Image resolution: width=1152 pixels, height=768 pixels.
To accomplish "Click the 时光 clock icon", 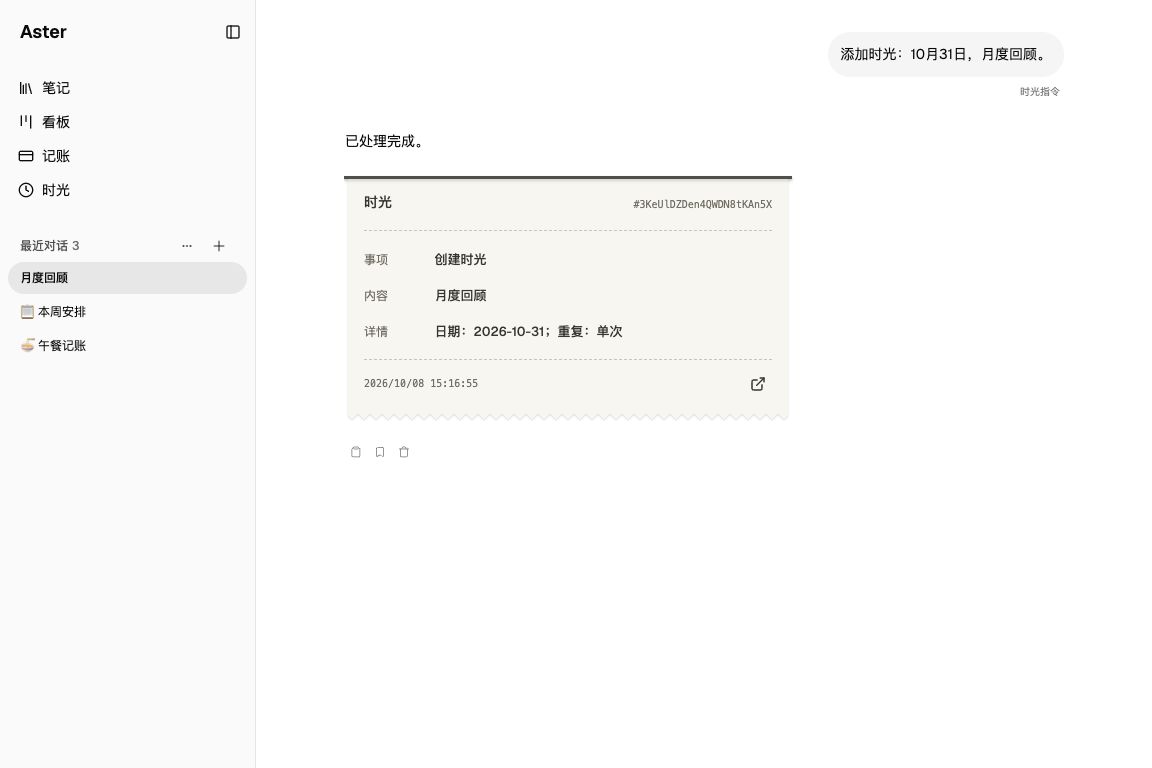I will point(26,190).
